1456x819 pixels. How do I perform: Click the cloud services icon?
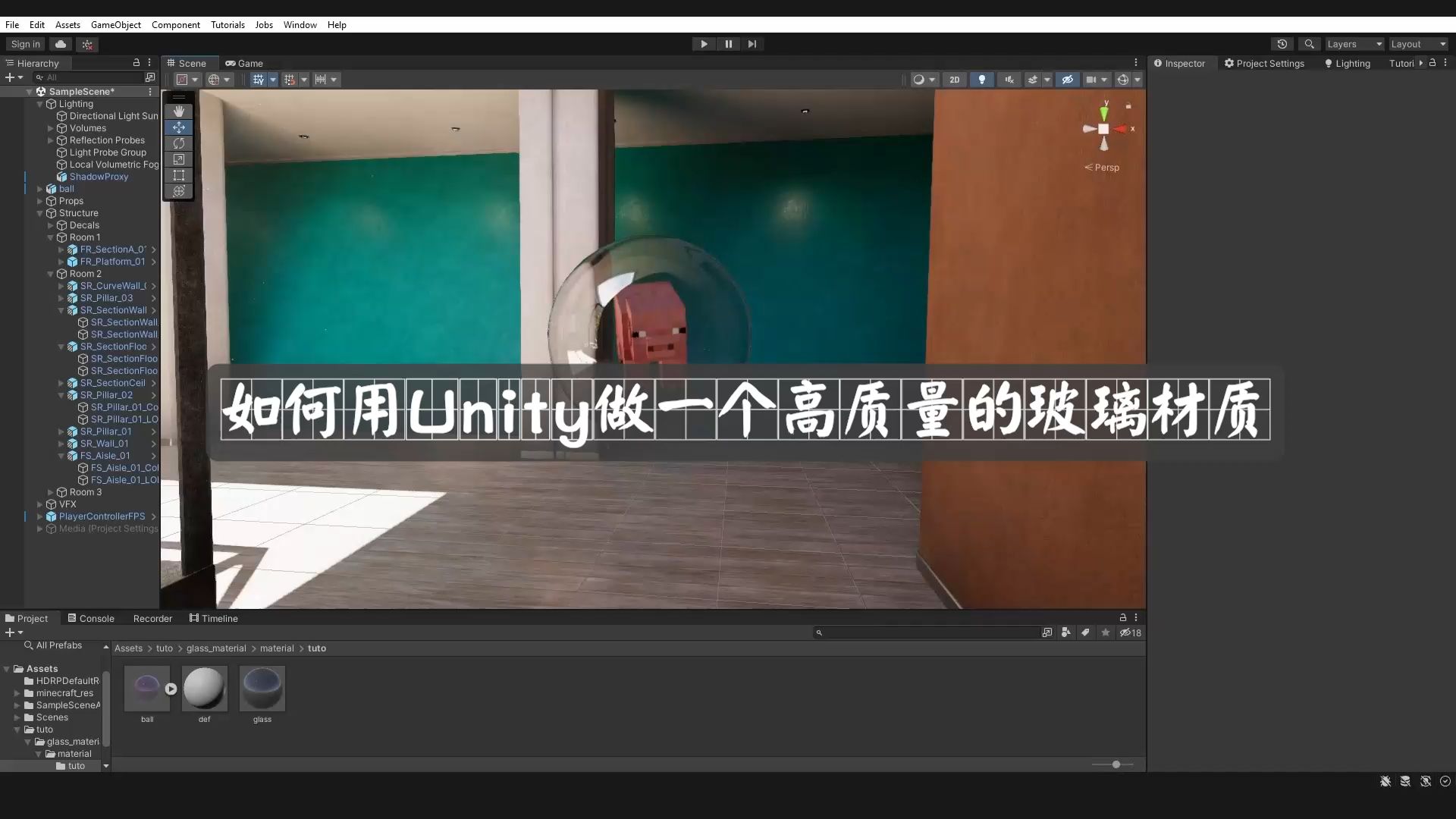61,44
